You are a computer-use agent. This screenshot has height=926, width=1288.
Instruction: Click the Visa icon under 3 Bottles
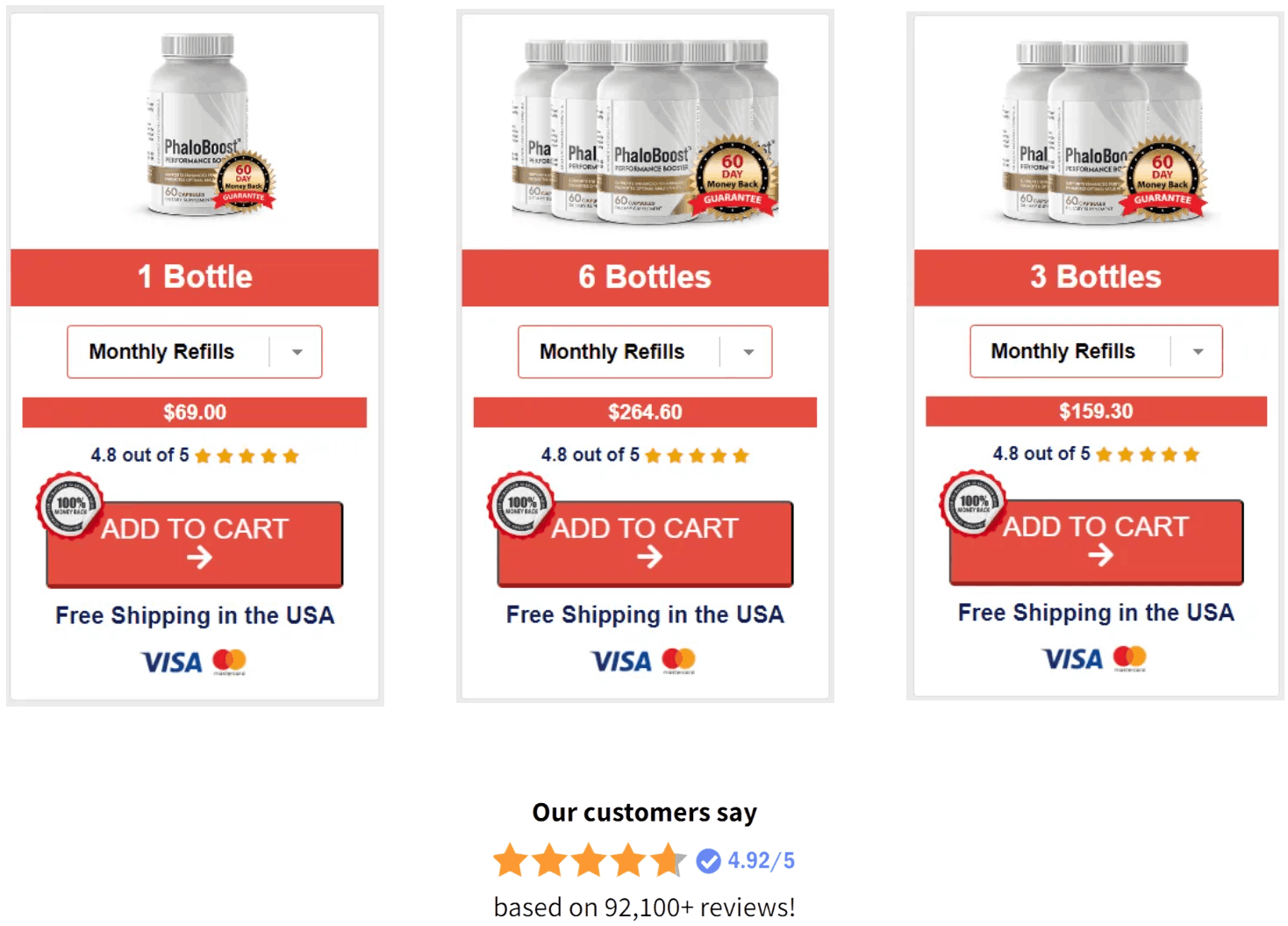(1072, 658)
